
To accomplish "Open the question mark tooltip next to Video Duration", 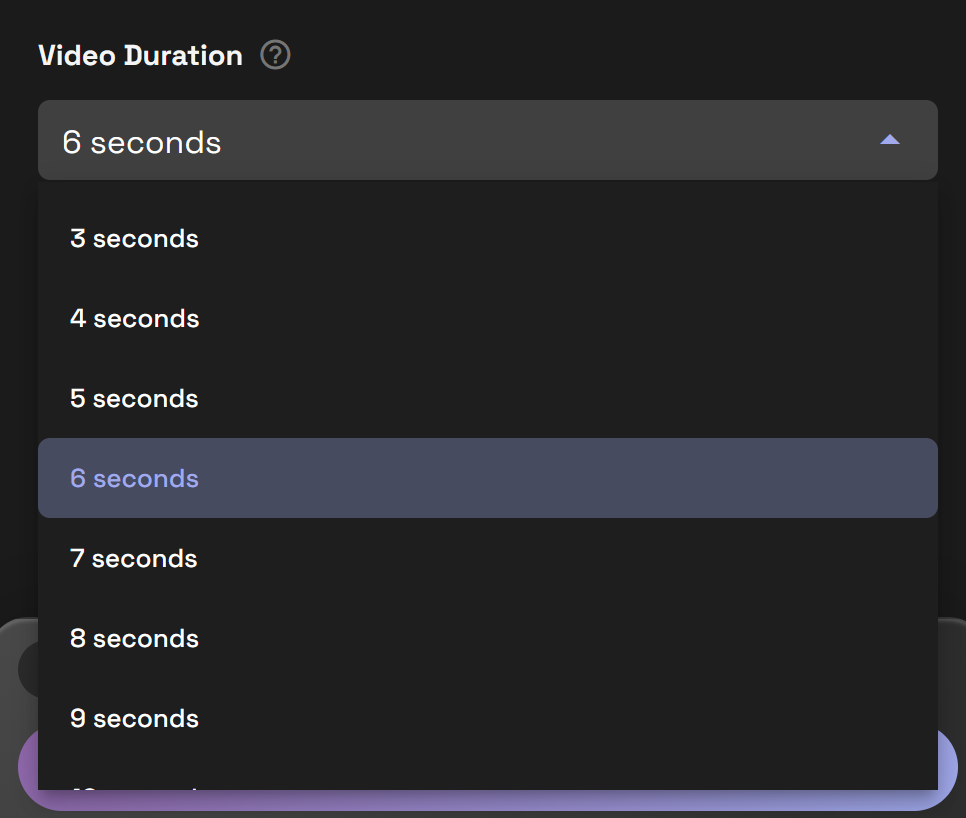I will 274,54.
